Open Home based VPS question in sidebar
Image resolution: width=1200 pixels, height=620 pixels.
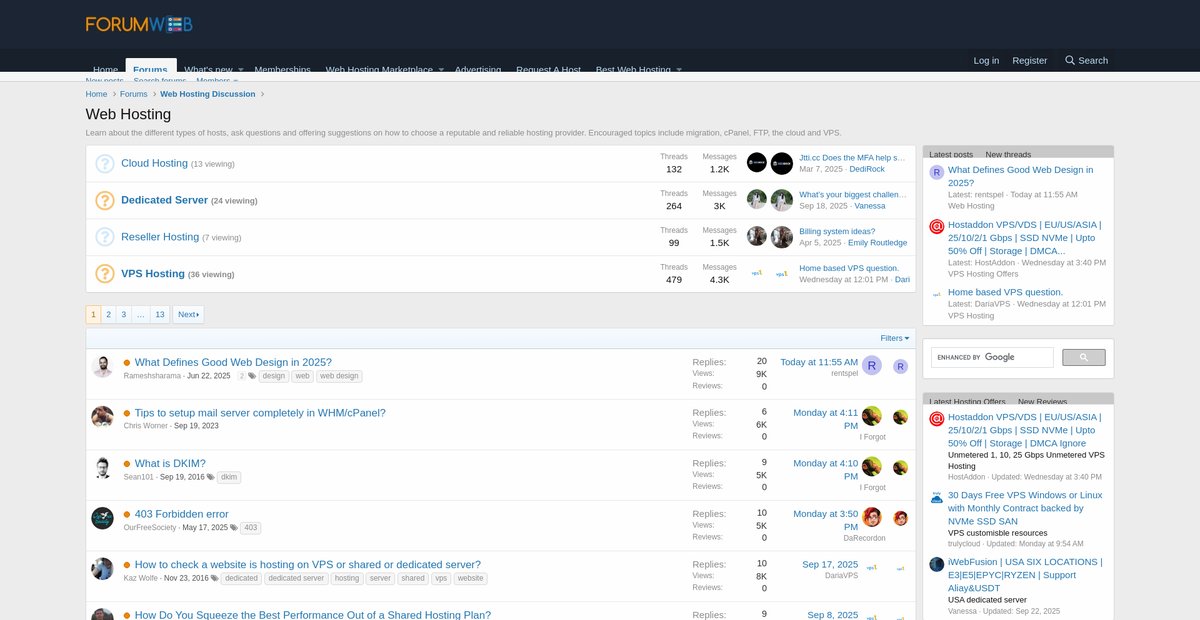tap(1005, 292)
